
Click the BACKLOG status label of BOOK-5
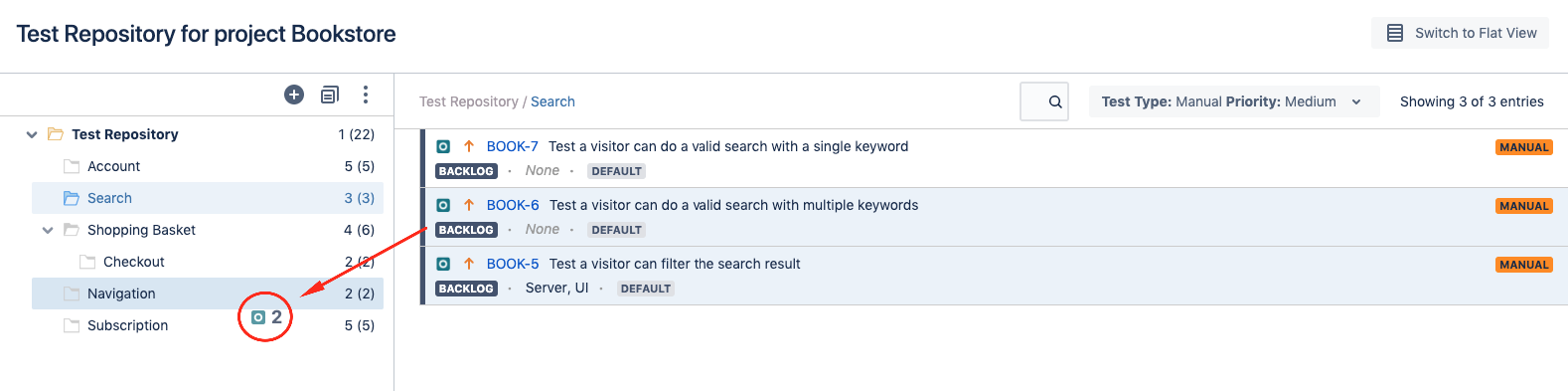click(466, 289)
